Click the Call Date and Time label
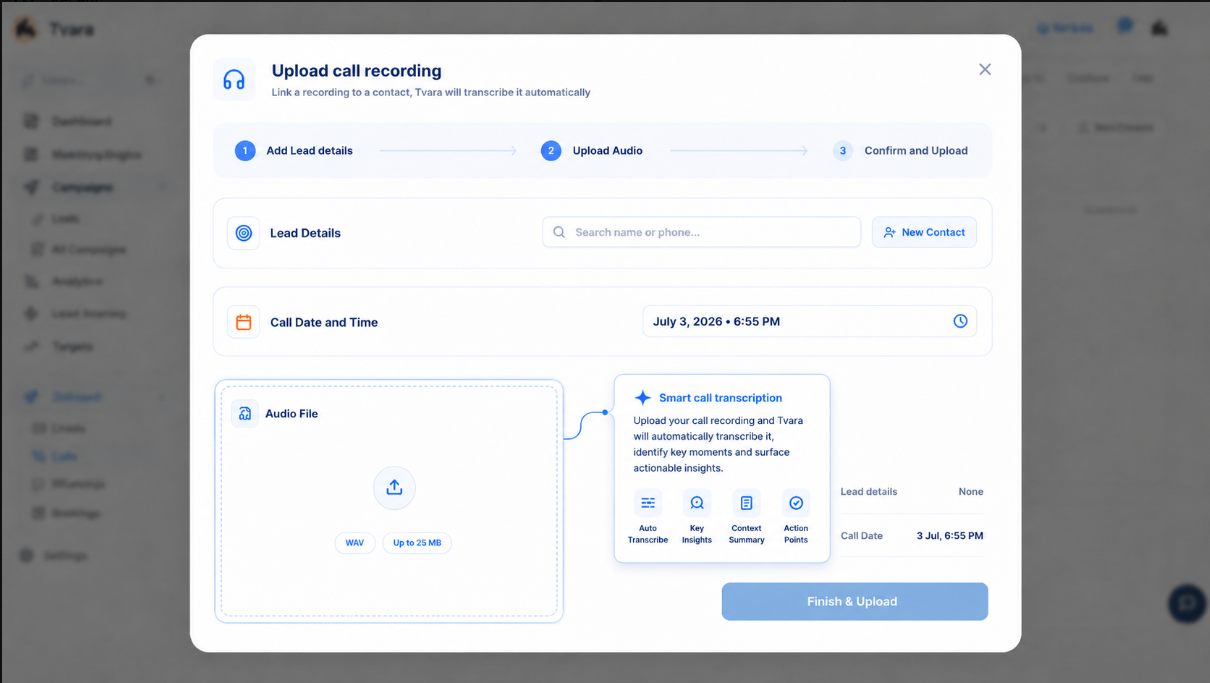This screenshot has height=683, width=1210. tap(324, 322)
